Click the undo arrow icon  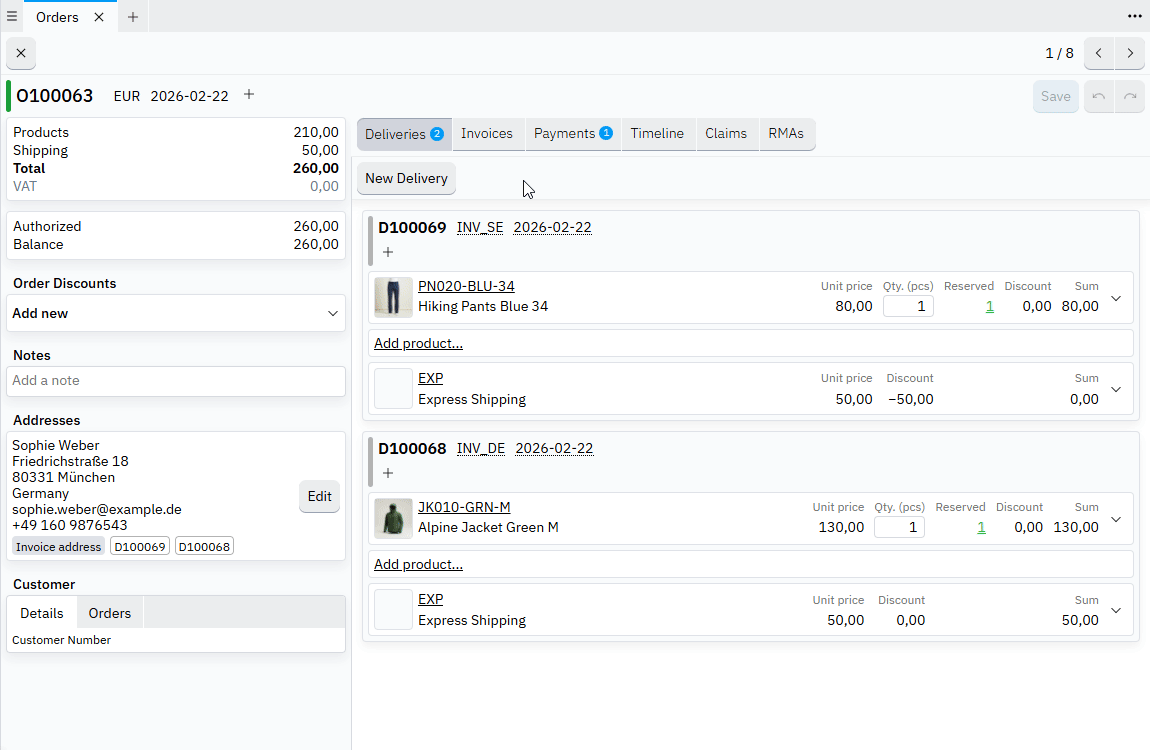pyautogui.click(x=1098, y=96)
